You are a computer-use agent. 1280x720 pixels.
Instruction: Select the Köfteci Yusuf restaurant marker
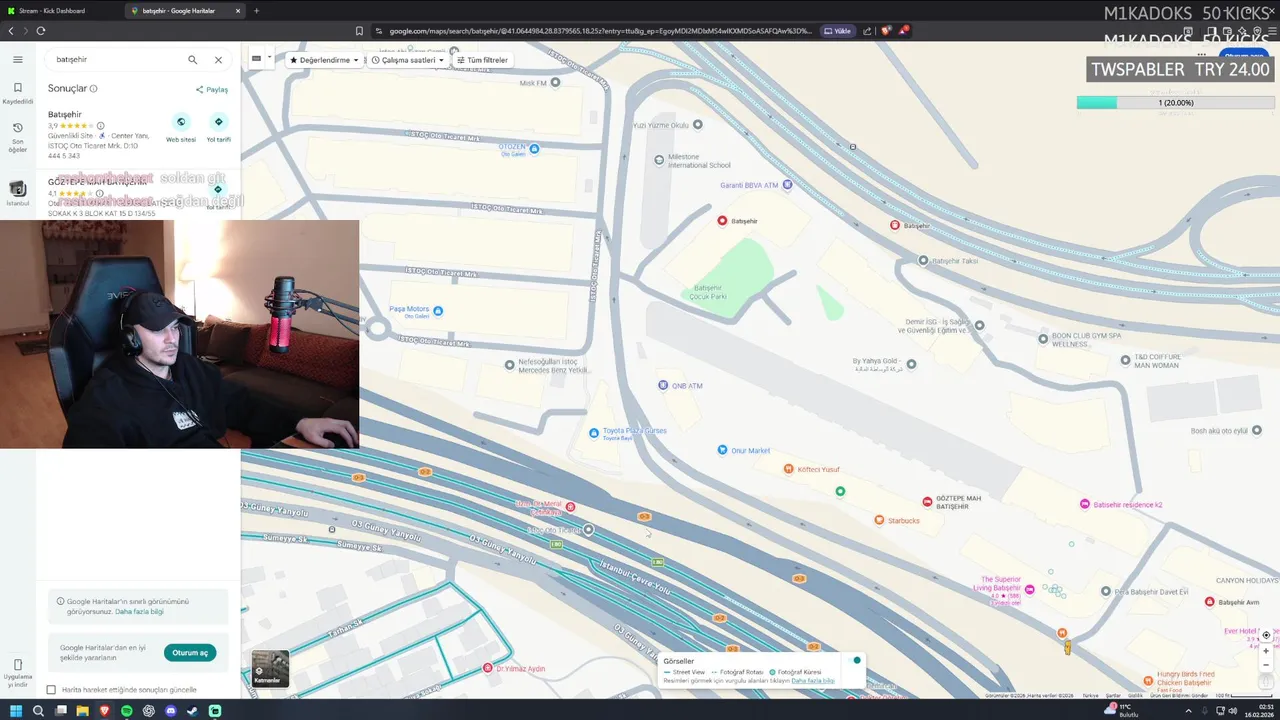click(789, 469)
